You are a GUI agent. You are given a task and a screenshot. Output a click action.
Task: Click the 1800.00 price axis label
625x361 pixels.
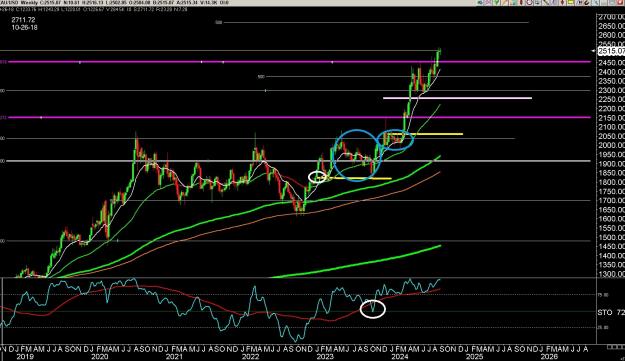(x=611, y=182)
